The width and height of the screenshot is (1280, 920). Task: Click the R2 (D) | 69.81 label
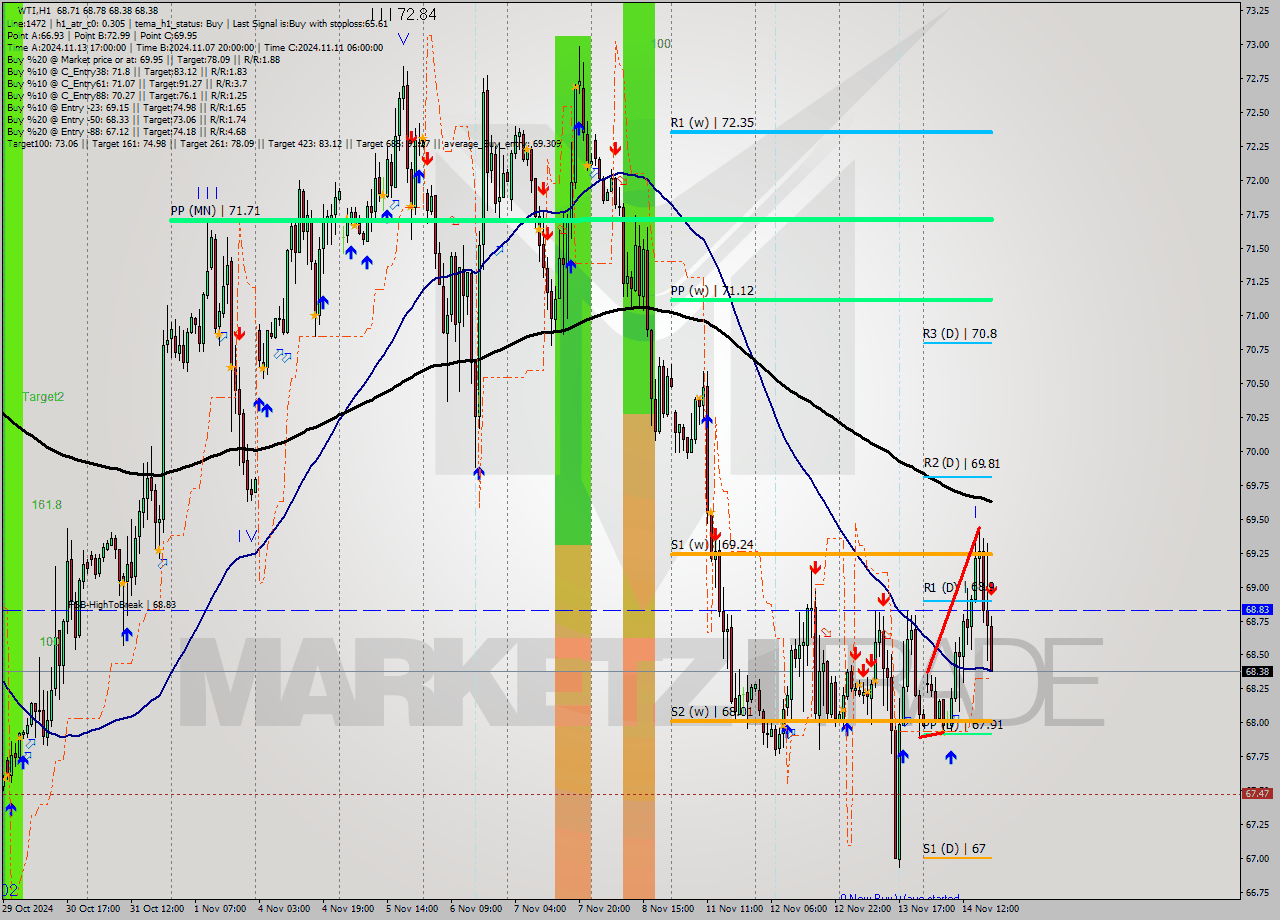(961, 463)
